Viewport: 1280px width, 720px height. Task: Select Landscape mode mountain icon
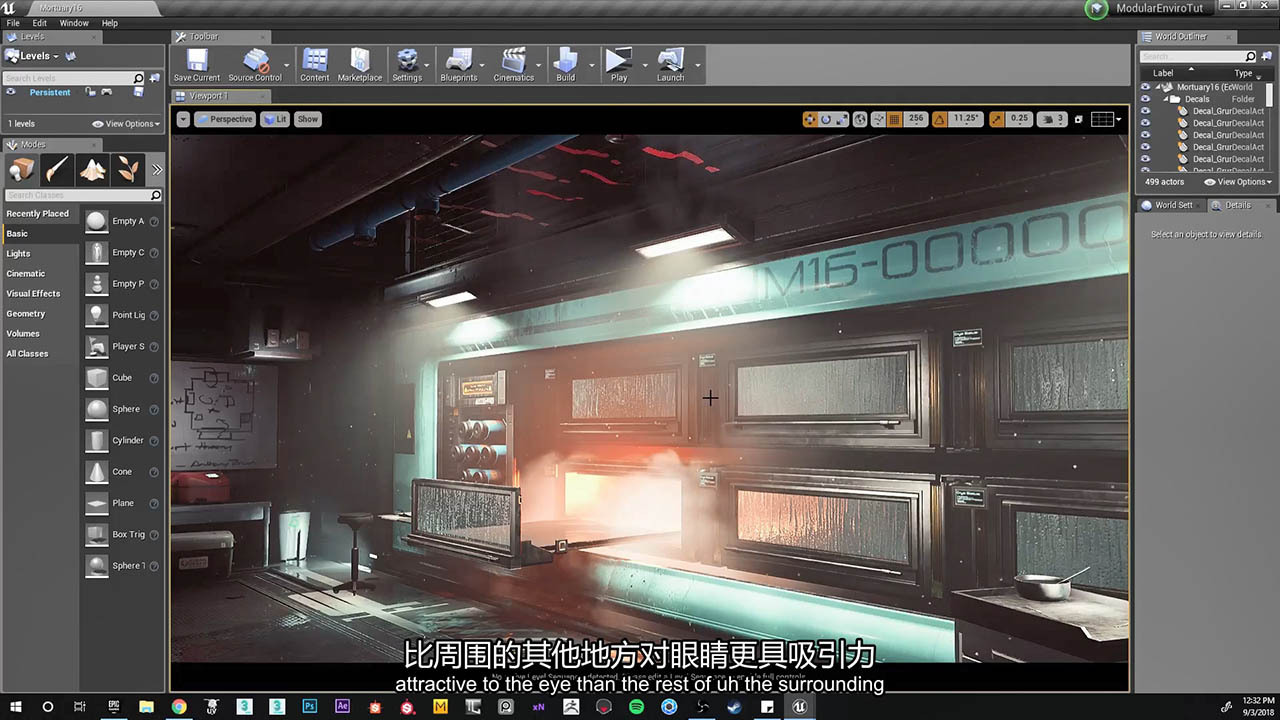click(x=93, y=169)
